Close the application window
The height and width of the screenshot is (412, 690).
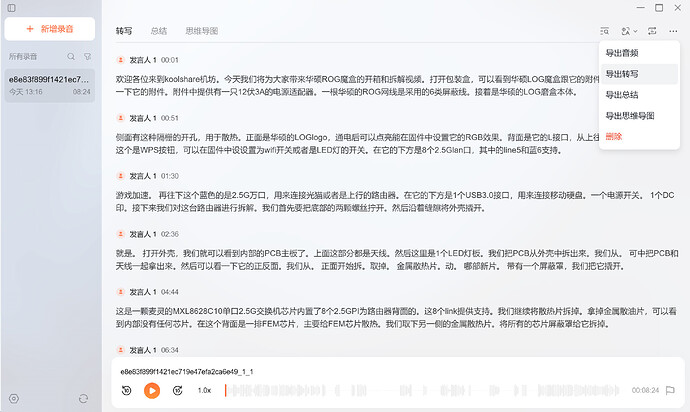[678, 8]
